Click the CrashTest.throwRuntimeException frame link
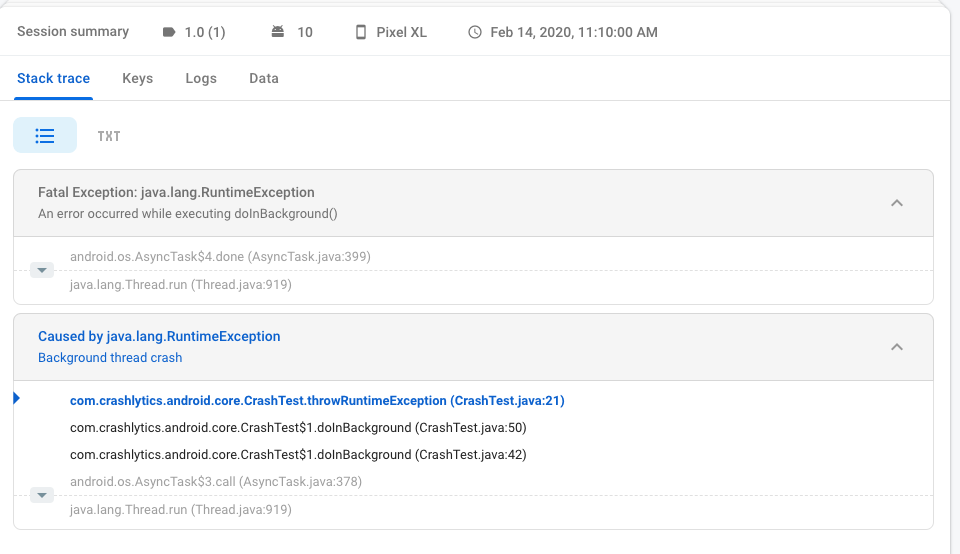960x554 pixels. (317, 401)
